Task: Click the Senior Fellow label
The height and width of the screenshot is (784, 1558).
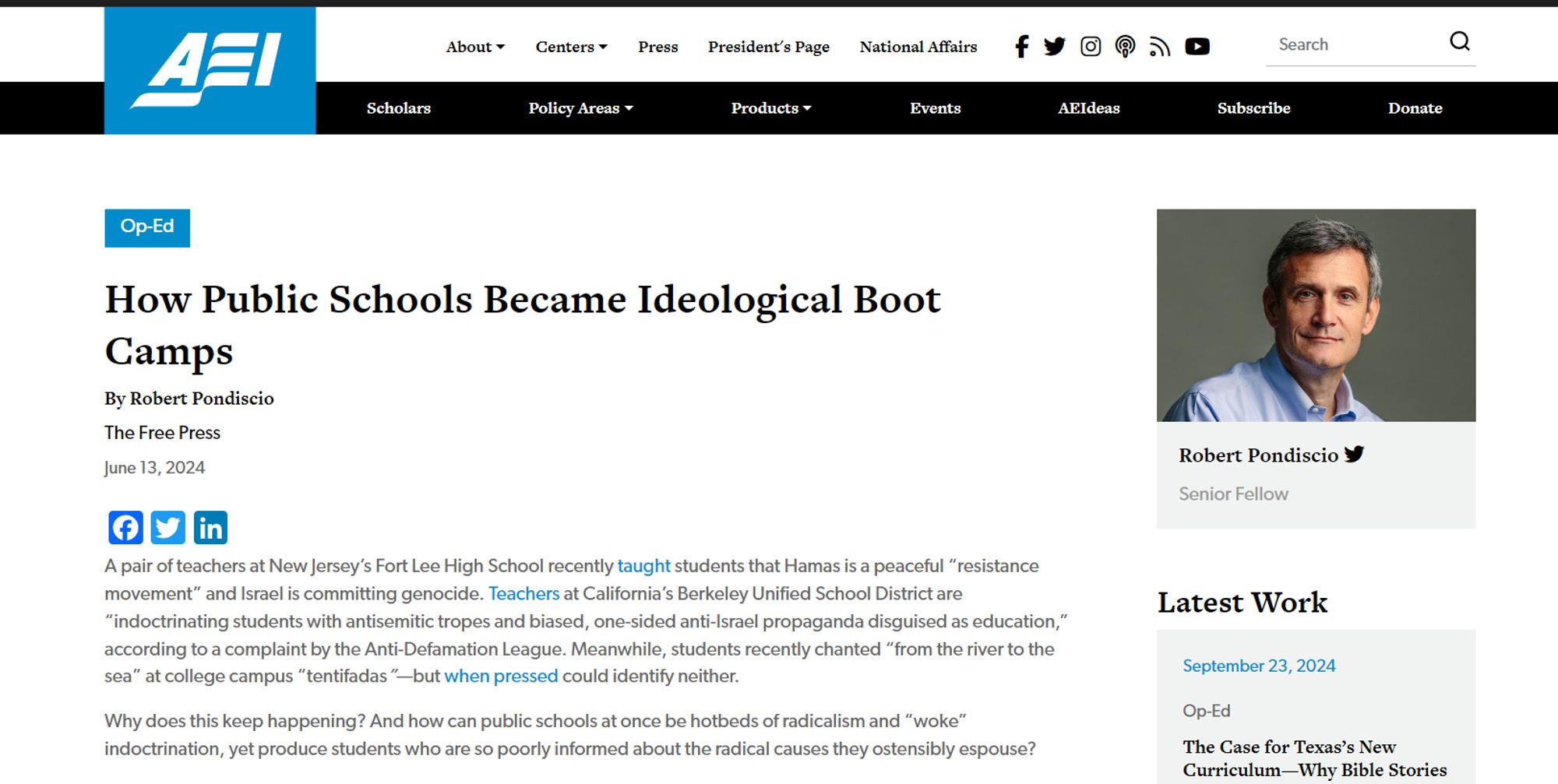Action: [x=1233, y=494]
